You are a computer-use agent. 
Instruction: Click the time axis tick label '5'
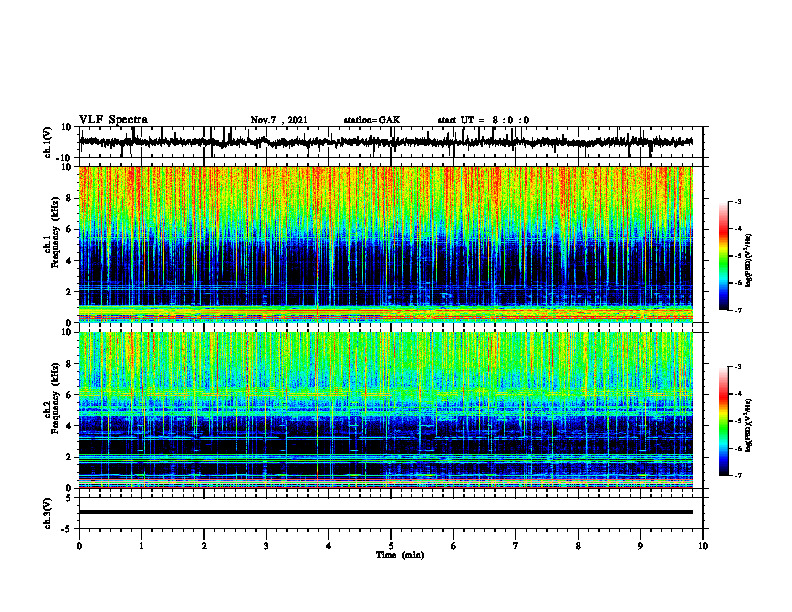click(391, 546)
